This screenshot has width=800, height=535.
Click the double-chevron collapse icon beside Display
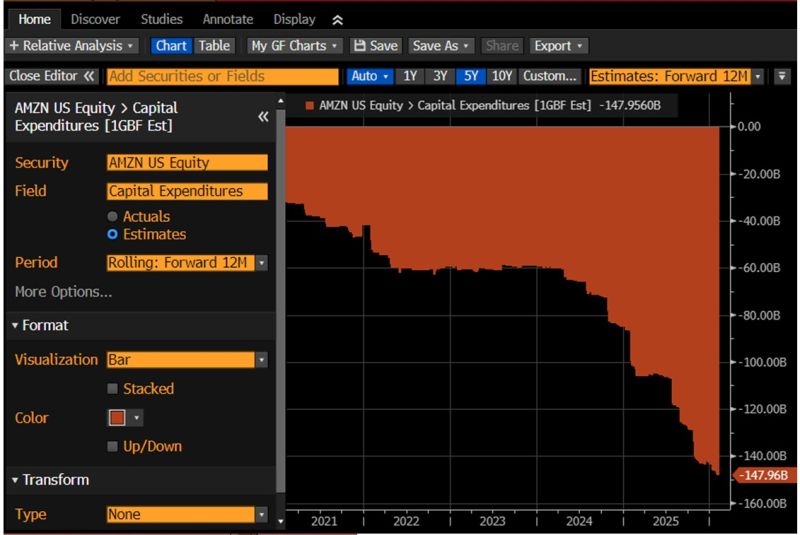coord(337,19)
